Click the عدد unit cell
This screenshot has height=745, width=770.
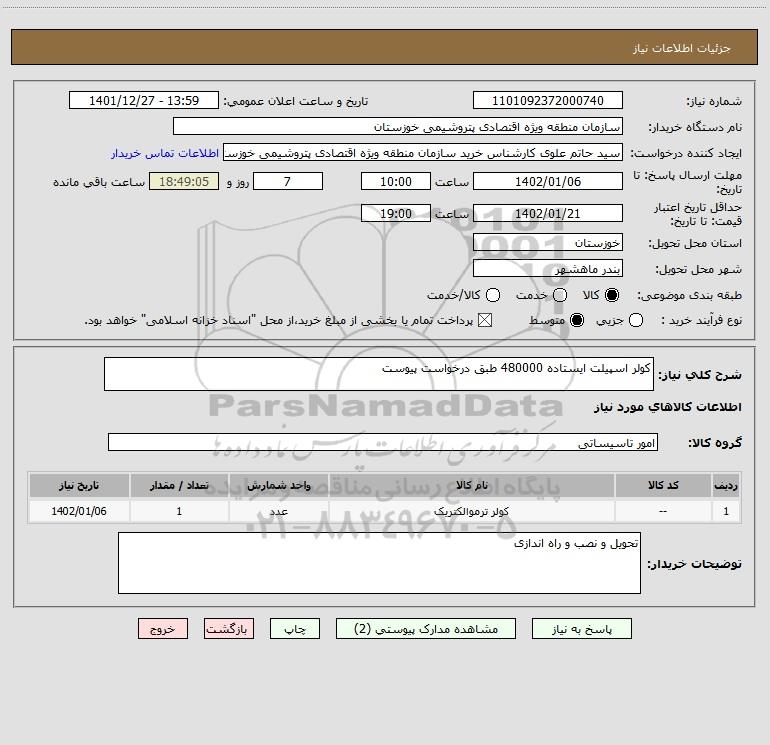[x=278, y=511]
